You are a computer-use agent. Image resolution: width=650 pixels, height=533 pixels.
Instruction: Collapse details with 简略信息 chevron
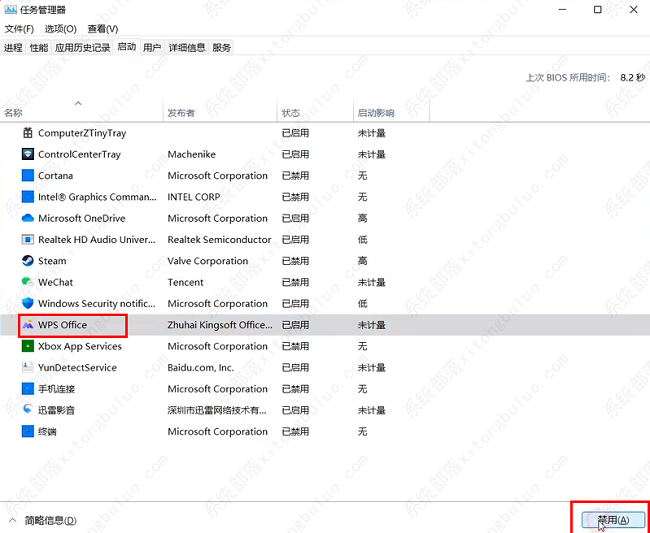[12, 521]
